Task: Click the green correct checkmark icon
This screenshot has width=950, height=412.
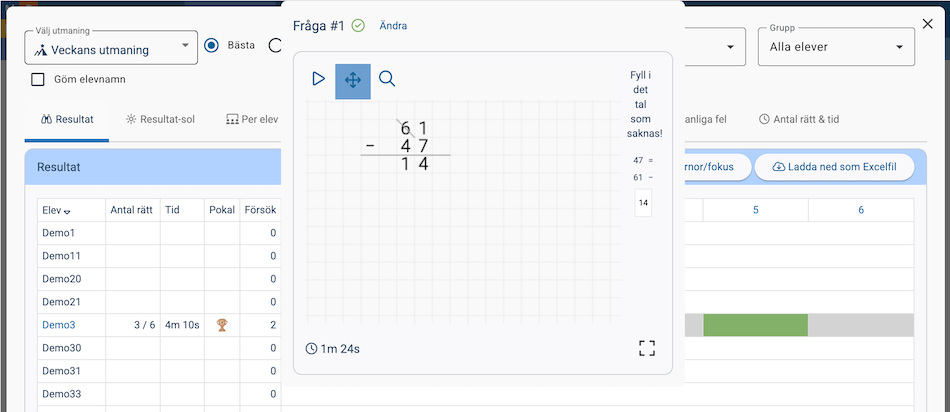Action: pos(358,26)
